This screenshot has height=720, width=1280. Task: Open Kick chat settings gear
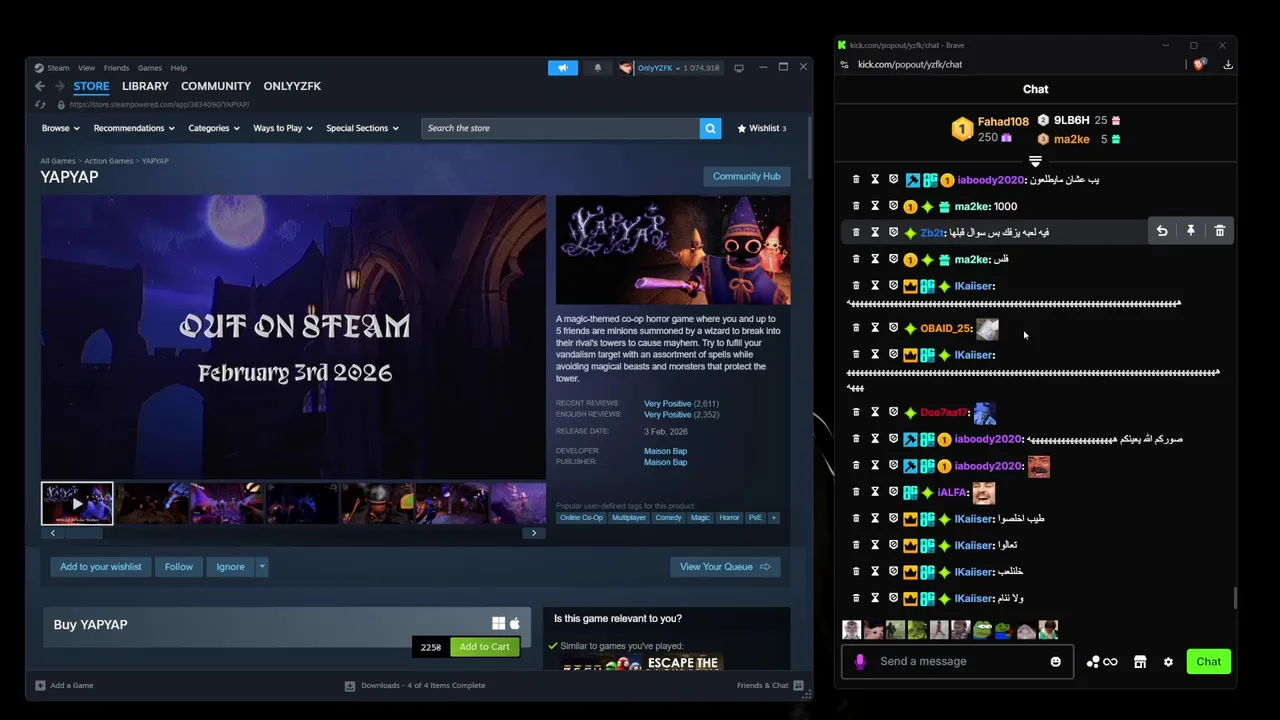[x=1168, y=662]
